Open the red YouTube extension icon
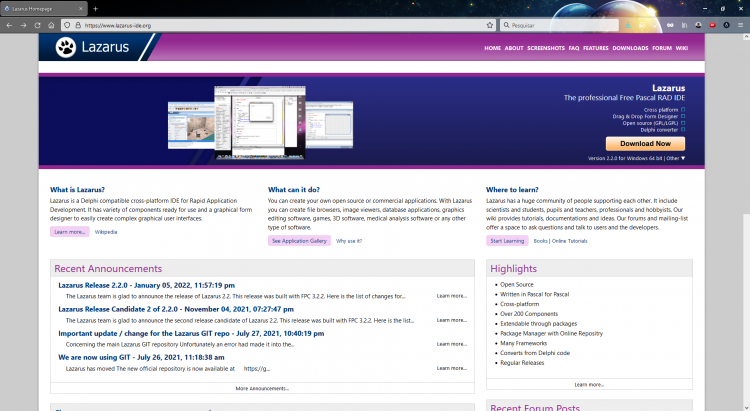The height and width of the screenshot is (411, 750). point(712,25)
